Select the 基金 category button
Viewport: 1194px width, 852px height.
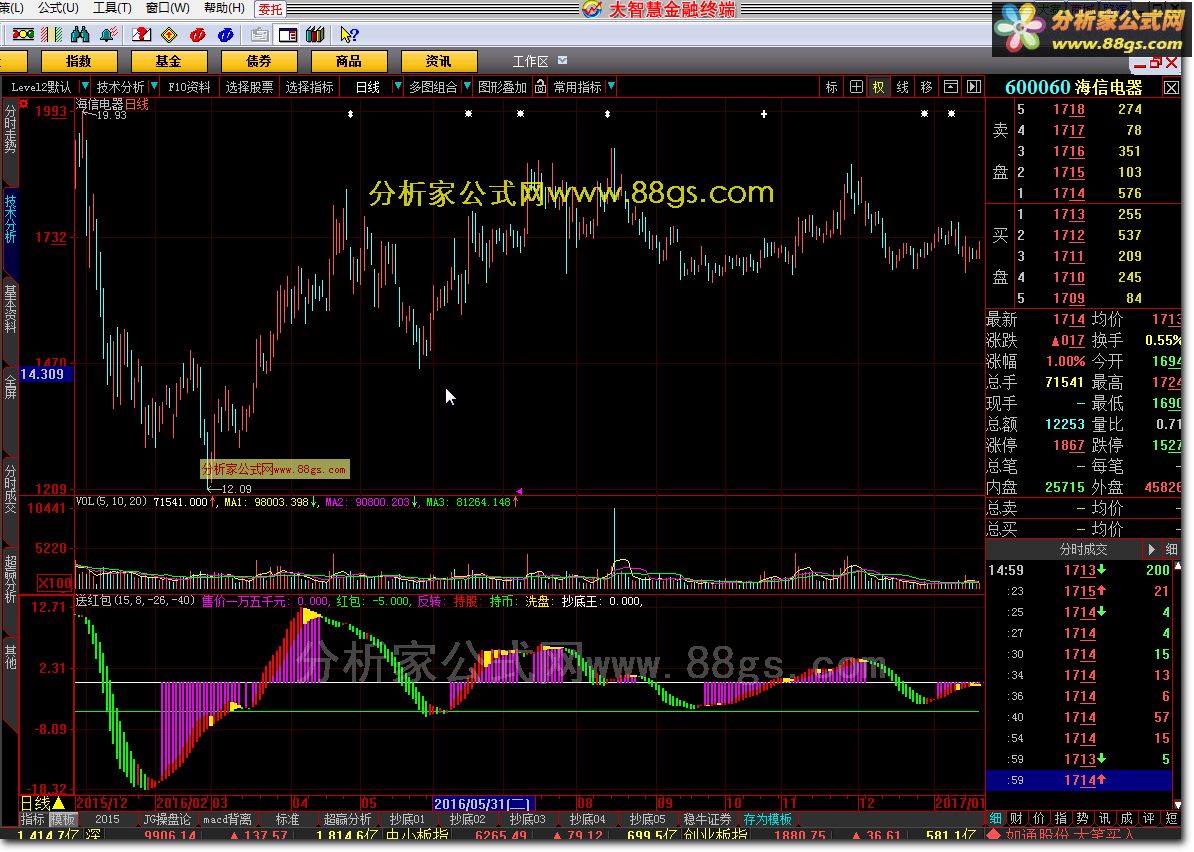click(x=169, y=61)
